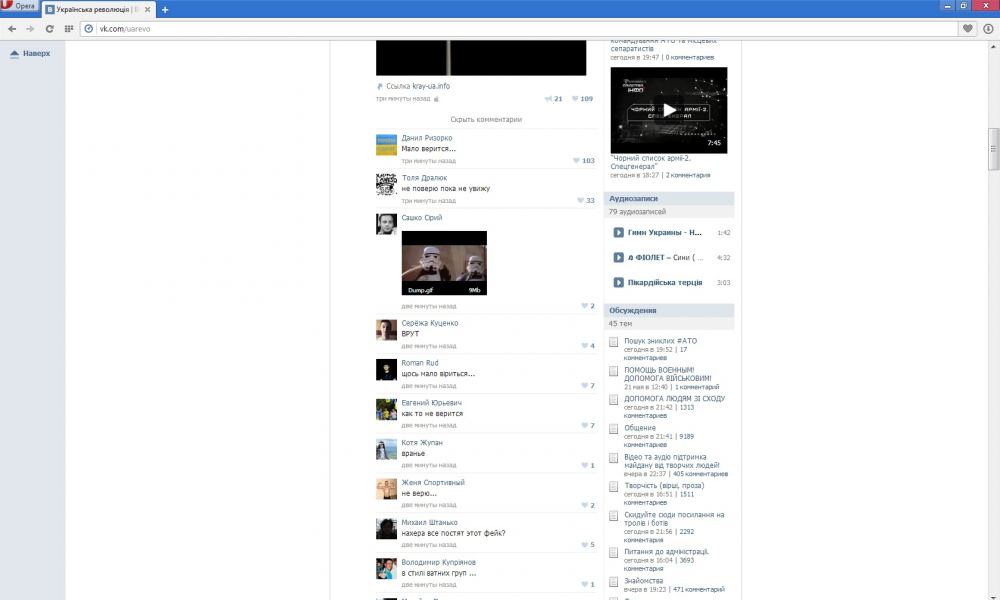Viewport: 1000px width, 600px height.
Task: Repost the post with the 21 megaphone icon
Action: pyautogui.click(x=554, y=99)
